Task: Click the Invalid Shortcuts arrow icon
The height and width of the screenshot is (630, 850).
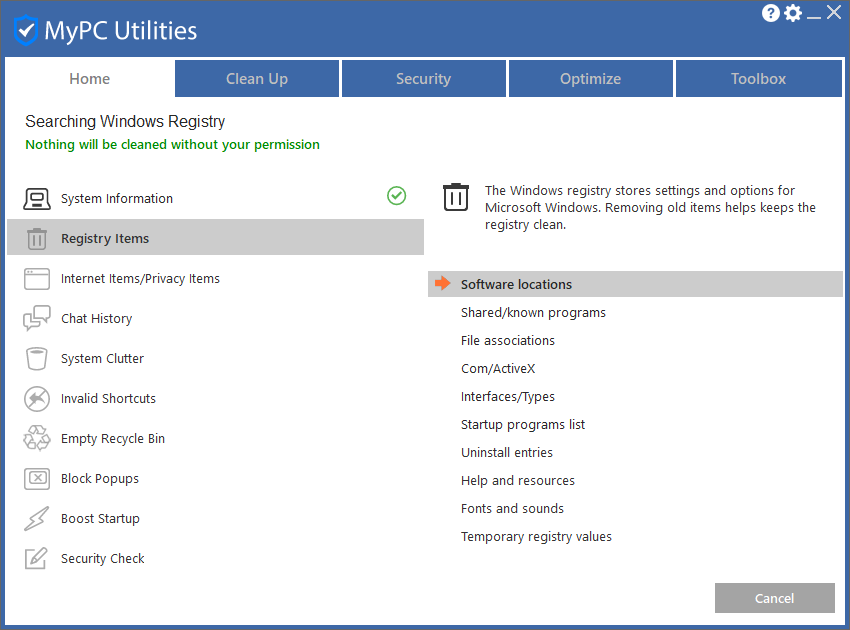Action: point(37,398)
